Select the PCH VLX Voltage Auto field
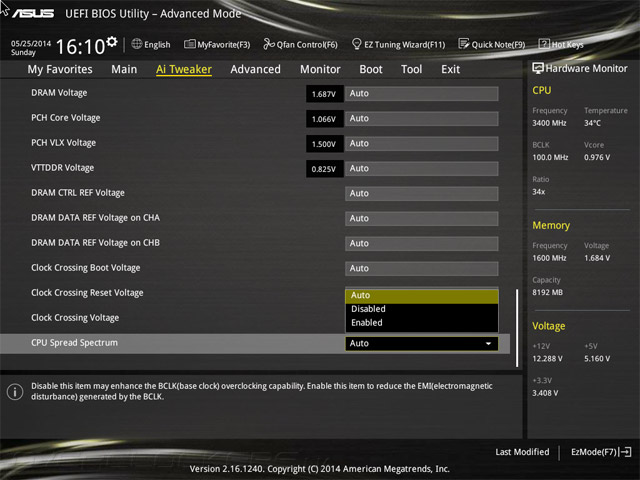Viewport: 640px width, 480px height. [x=422, y=144]
